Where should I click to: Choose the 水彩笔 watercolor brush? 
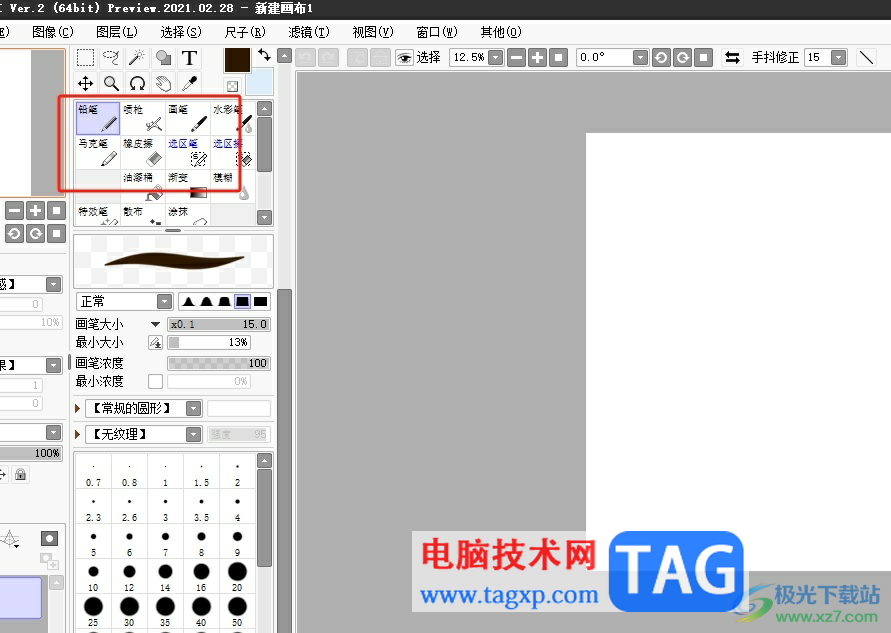point(232,118)
